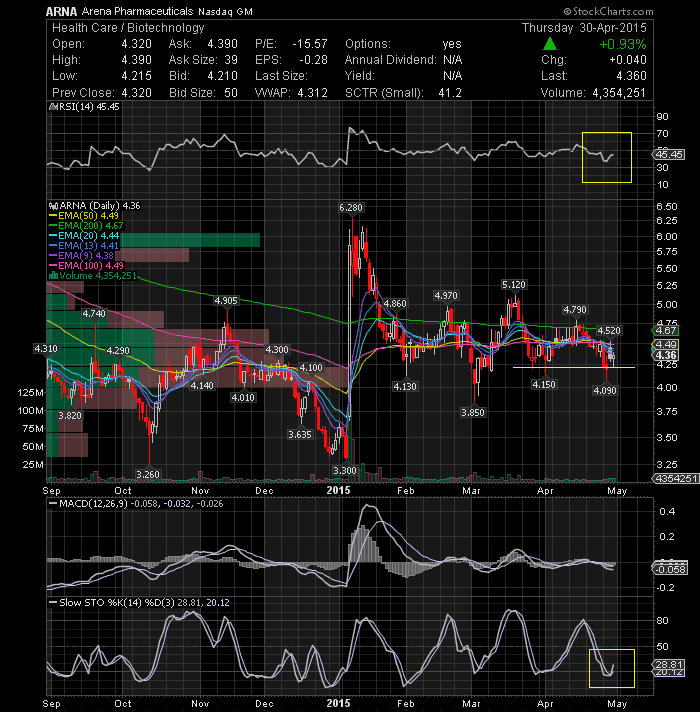This screenshot has width=700, height=712.
Task: Click the 3.260 October low label
Action: coord(148,475)
